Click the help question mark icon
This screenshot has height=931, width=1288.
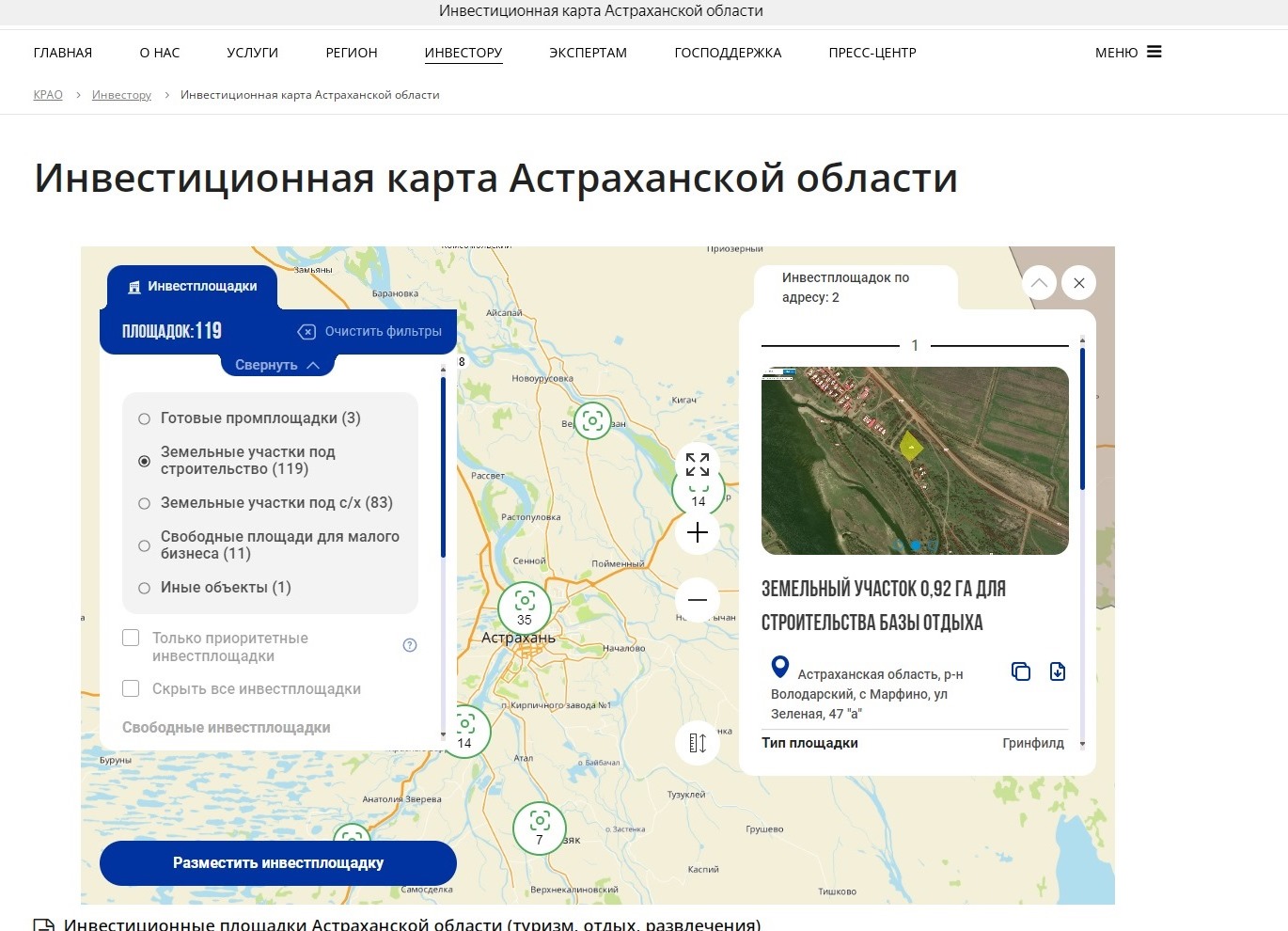coord(410,645)
